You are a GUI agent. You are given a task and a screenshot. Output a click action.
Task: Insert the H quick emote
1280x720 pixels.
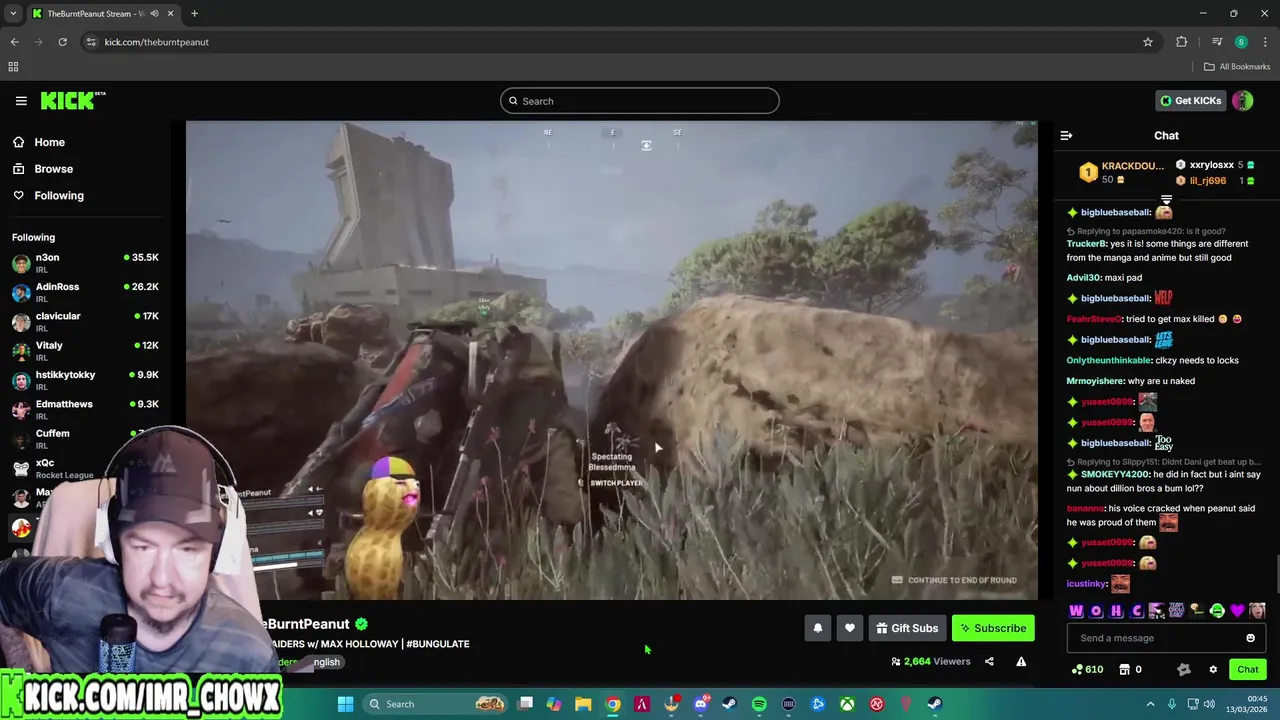[x=1116, y=611]
